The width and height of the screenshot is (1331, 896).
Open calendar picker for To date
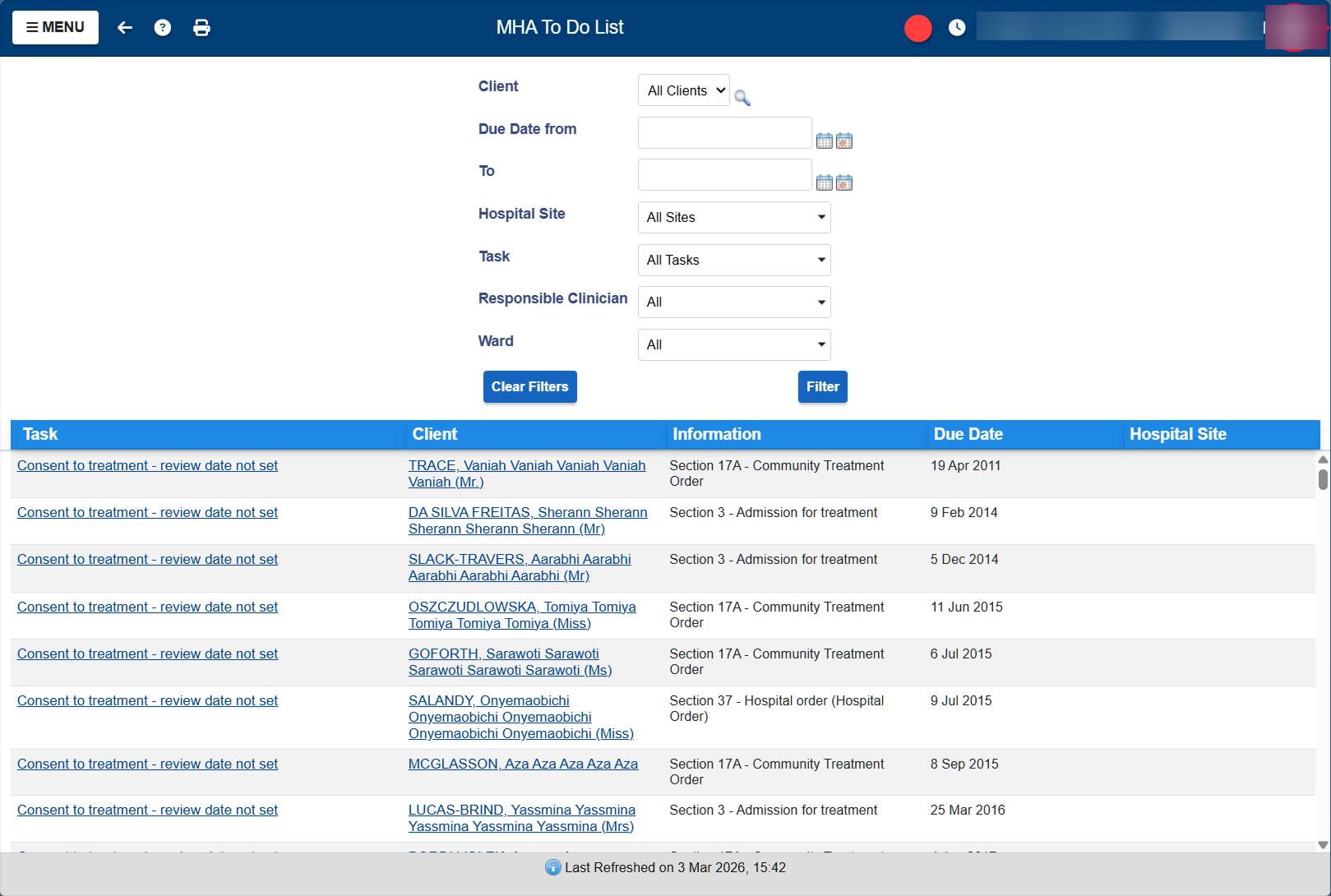click(x=825, y=182)
